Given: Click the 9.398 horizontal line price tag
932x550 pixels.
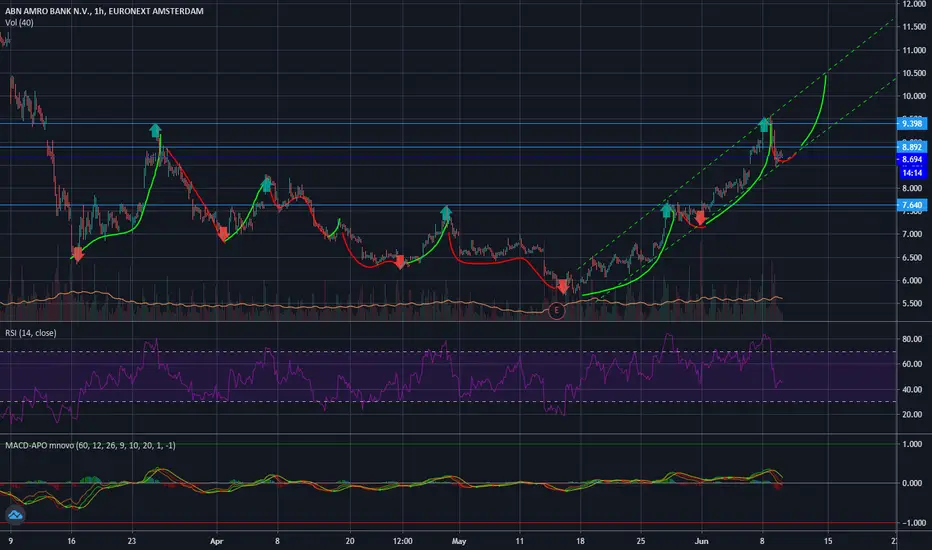Looking at the screenshot, I should [x=912, y=124].
